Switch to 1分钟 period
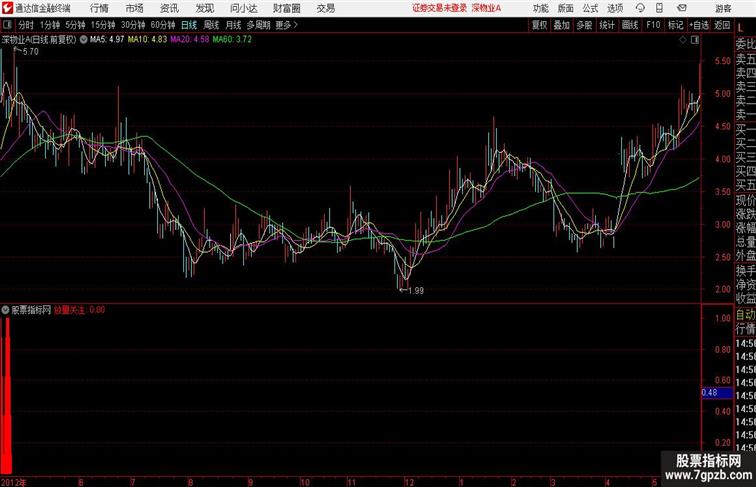 pyautogui.click(x=50, y=25)
